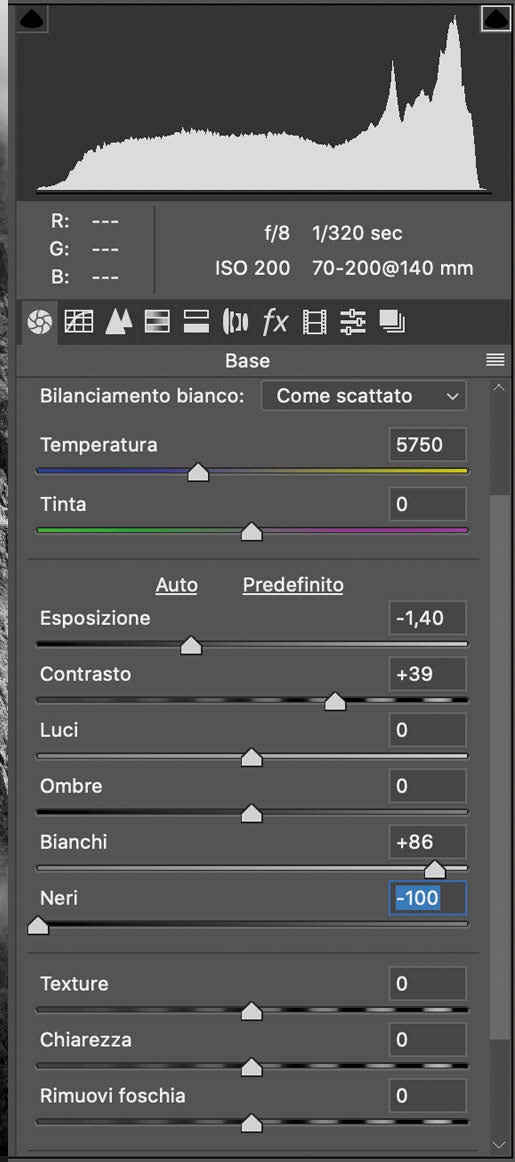Click the Predefinito link
Viewport: 515px width, 1162px height.
(293, 585)
